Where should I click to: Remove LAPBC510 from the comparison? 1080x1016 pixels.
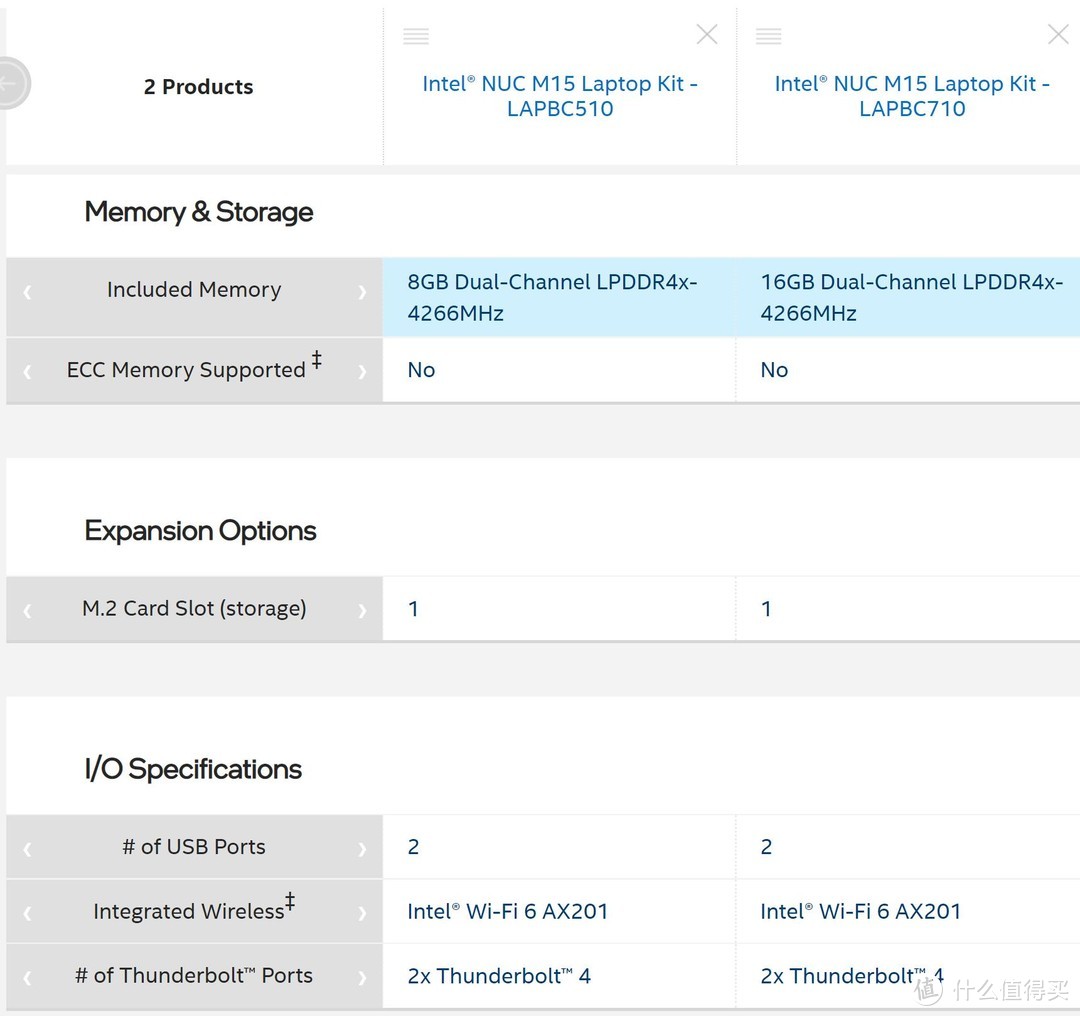[707, 33]
